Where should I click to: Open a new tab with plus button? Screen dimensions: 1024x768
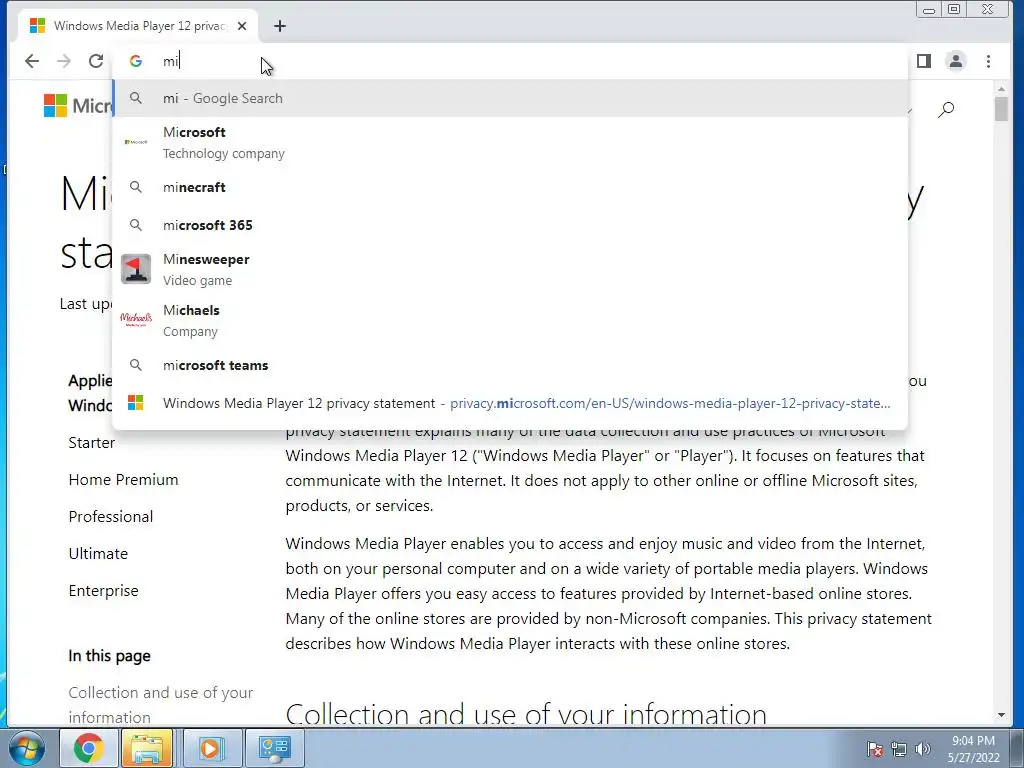[280, 26]
